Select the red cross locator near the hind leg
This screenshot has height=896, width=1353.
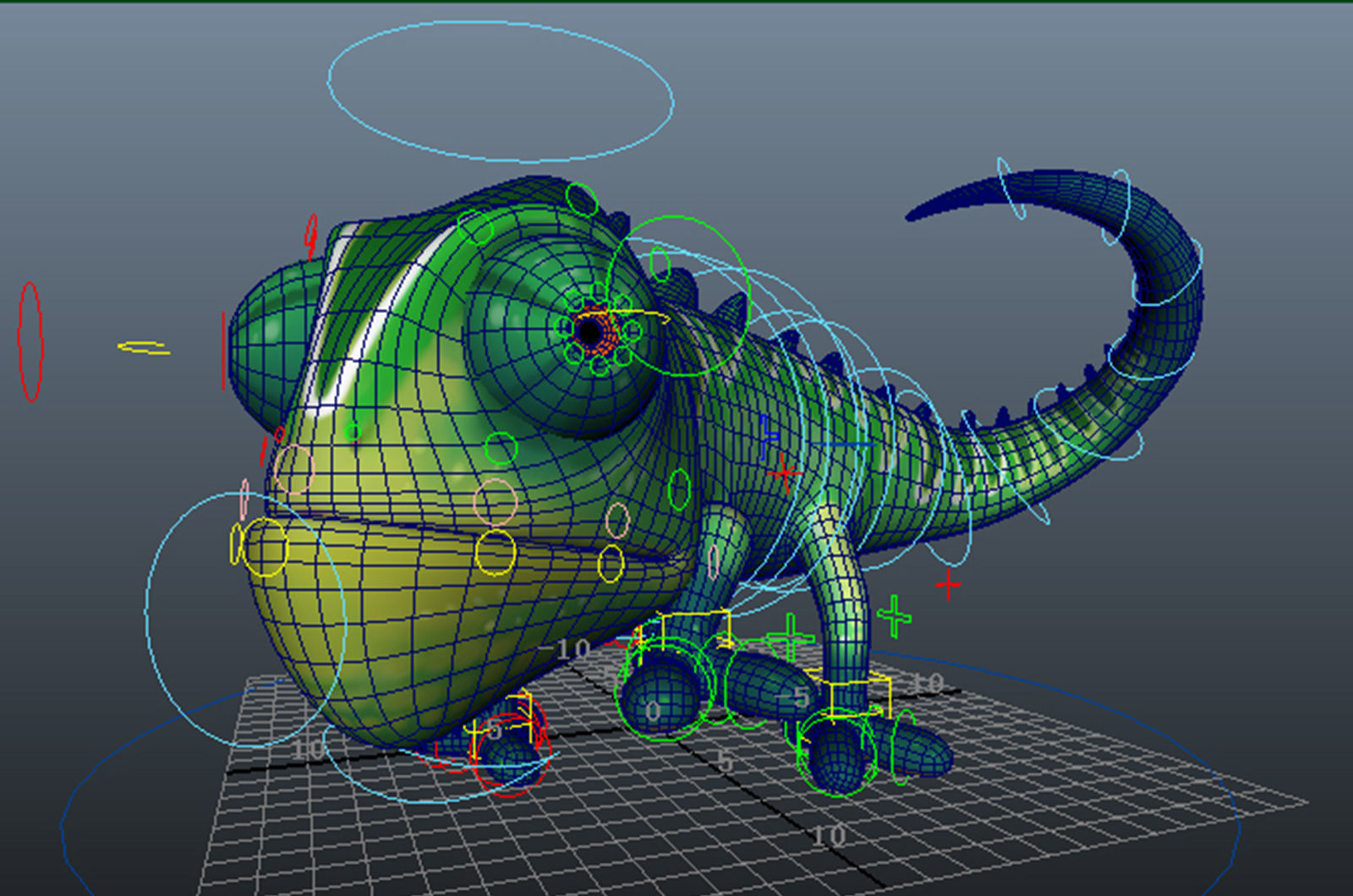(948, 583)
